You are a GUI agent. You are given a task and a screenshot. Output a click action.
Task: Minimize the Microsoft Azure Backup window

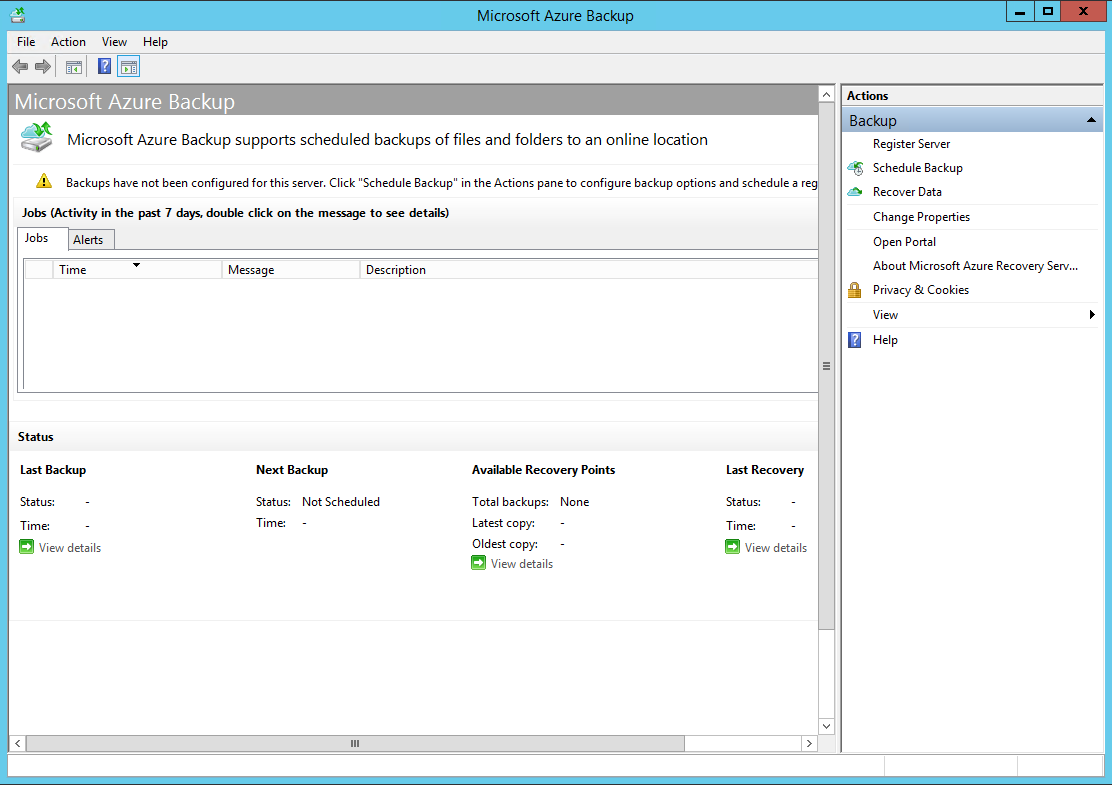pos(1020,11)
